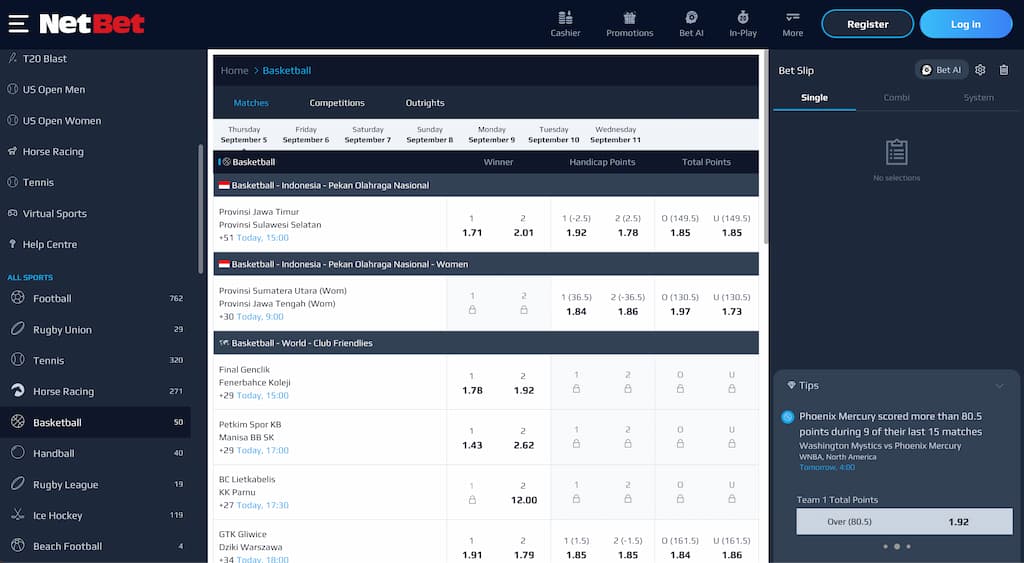Open Bet AI in top navigation

pyautogui.click(x=692, y=24)
